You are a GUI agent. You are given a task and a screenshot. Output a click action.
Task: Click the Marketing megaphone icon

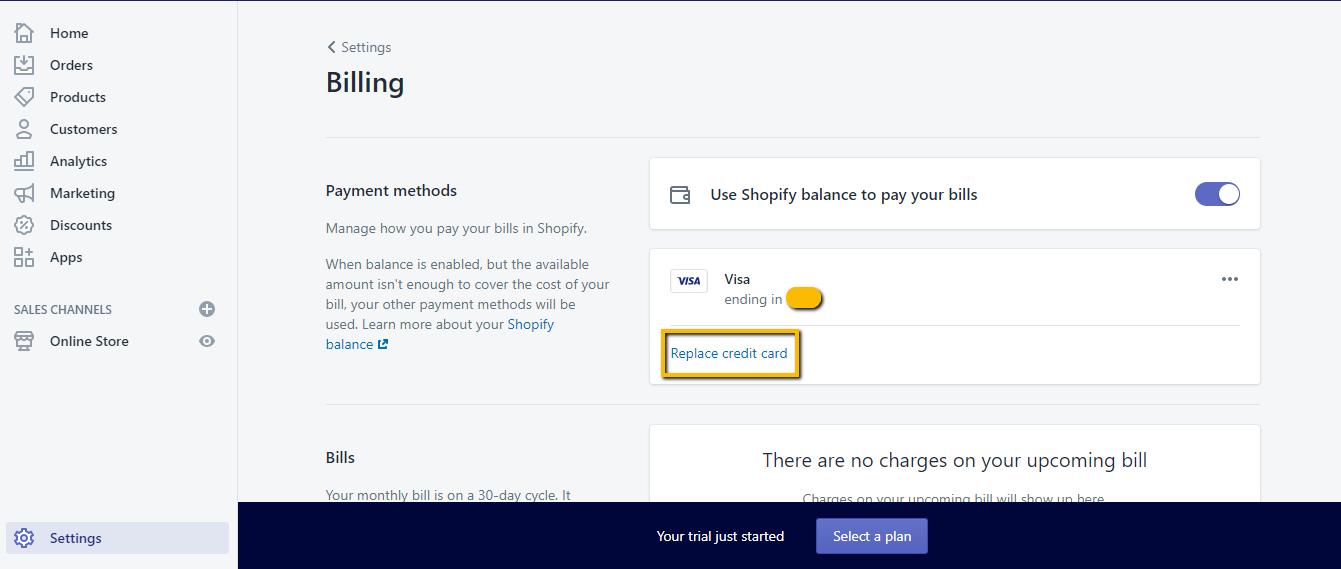24,193
